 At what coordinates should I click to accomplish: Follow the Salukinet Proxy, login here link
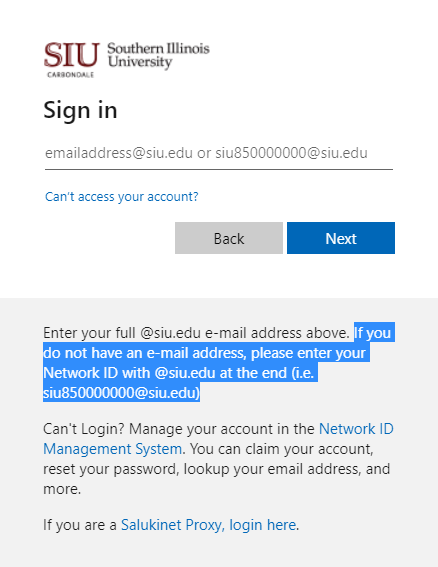pyautogui.click(x=208, y=525)
